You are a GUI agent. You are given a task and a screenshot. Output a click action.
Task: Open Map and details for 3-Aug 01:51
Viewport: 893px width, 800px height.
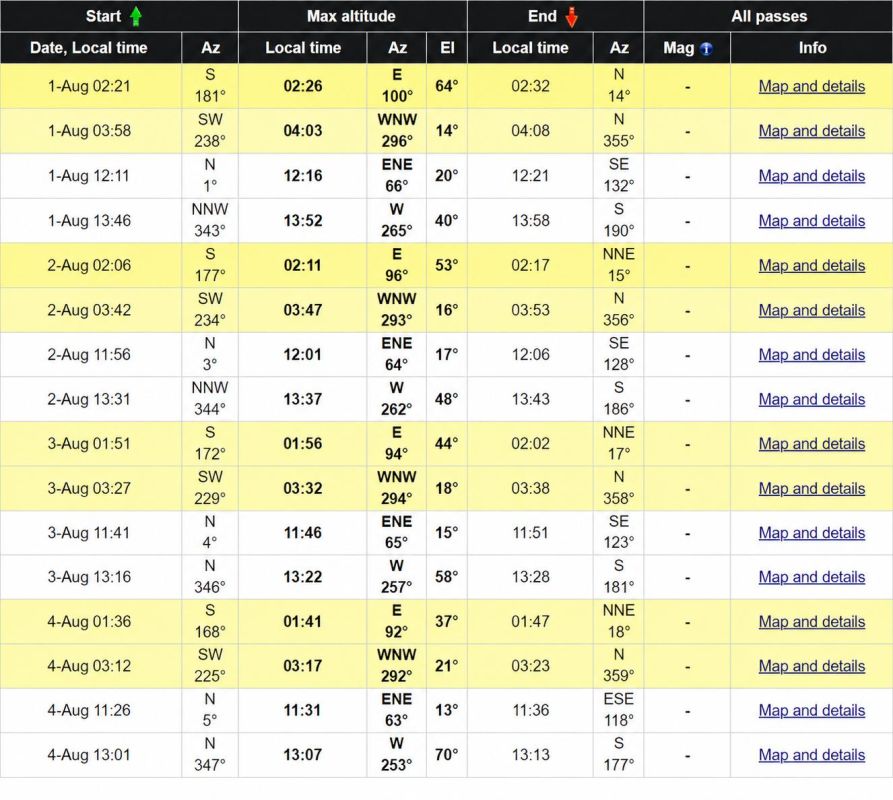click(812, 443)
